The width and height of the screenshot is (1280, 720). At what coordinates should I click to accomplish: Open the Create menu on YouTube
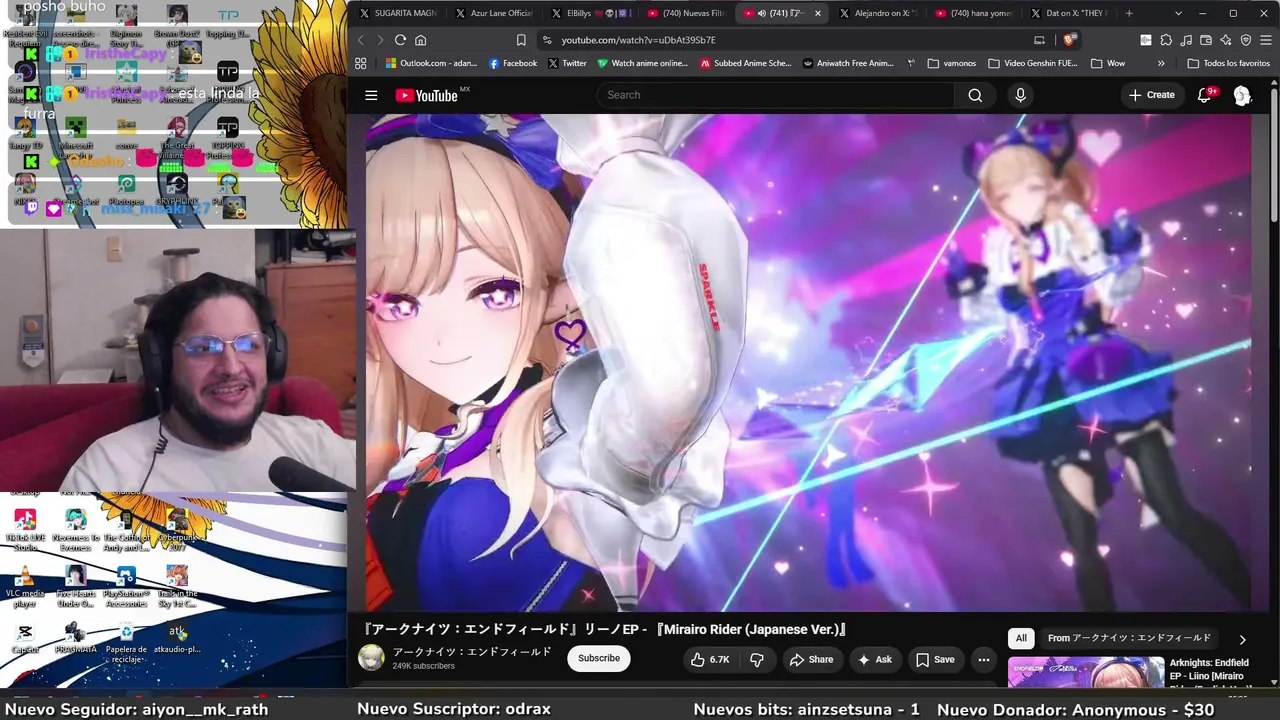[1152, 95]
